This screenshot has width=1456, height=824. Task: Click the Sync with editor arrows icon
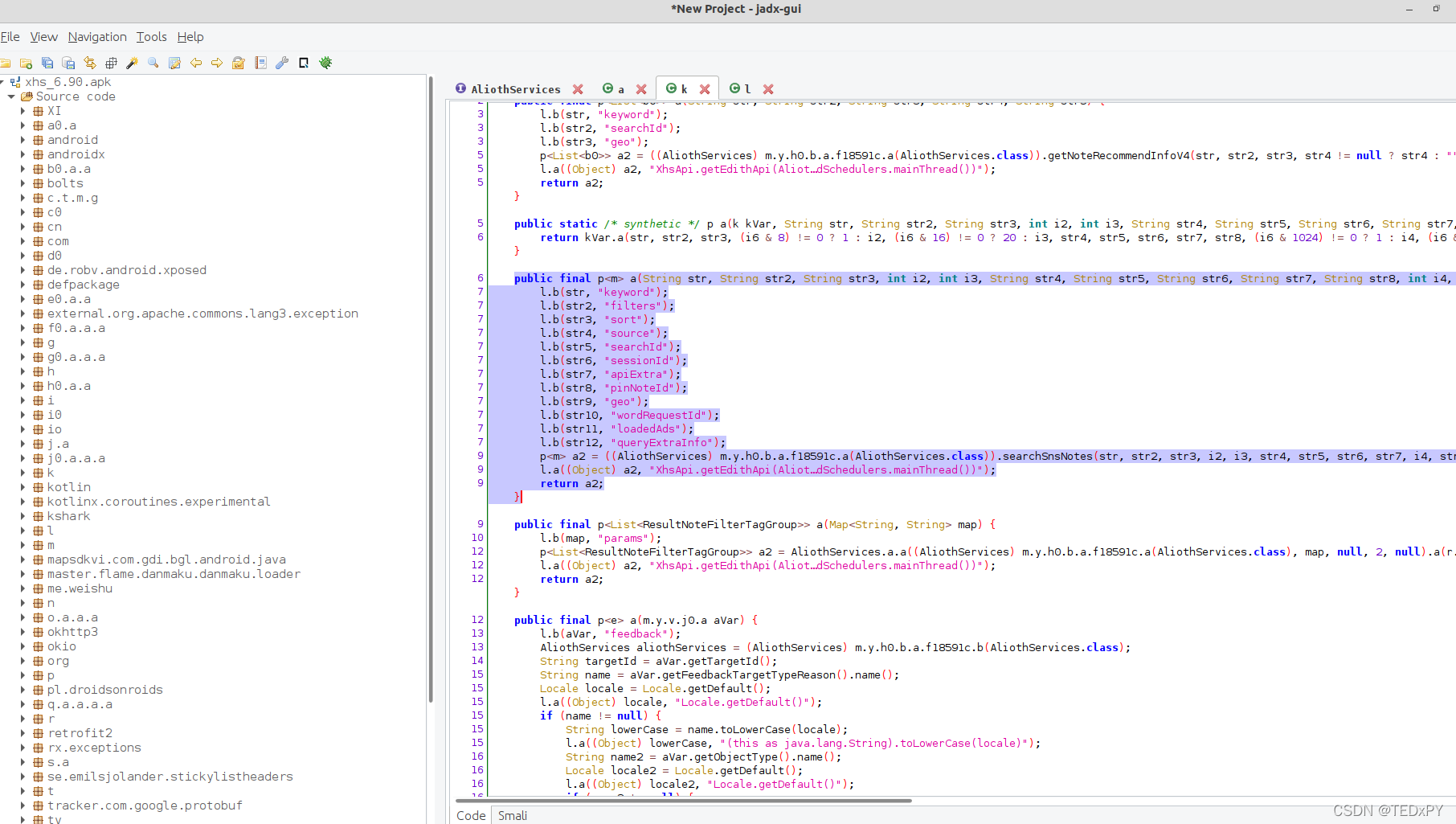tap(90, 63)
